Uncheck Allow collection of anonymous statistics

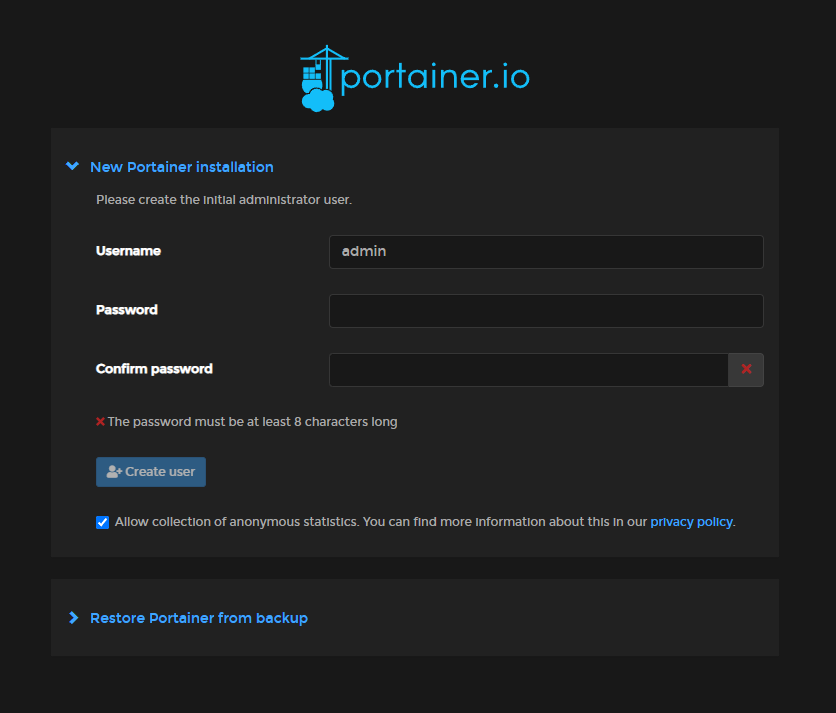click(102, 522)
